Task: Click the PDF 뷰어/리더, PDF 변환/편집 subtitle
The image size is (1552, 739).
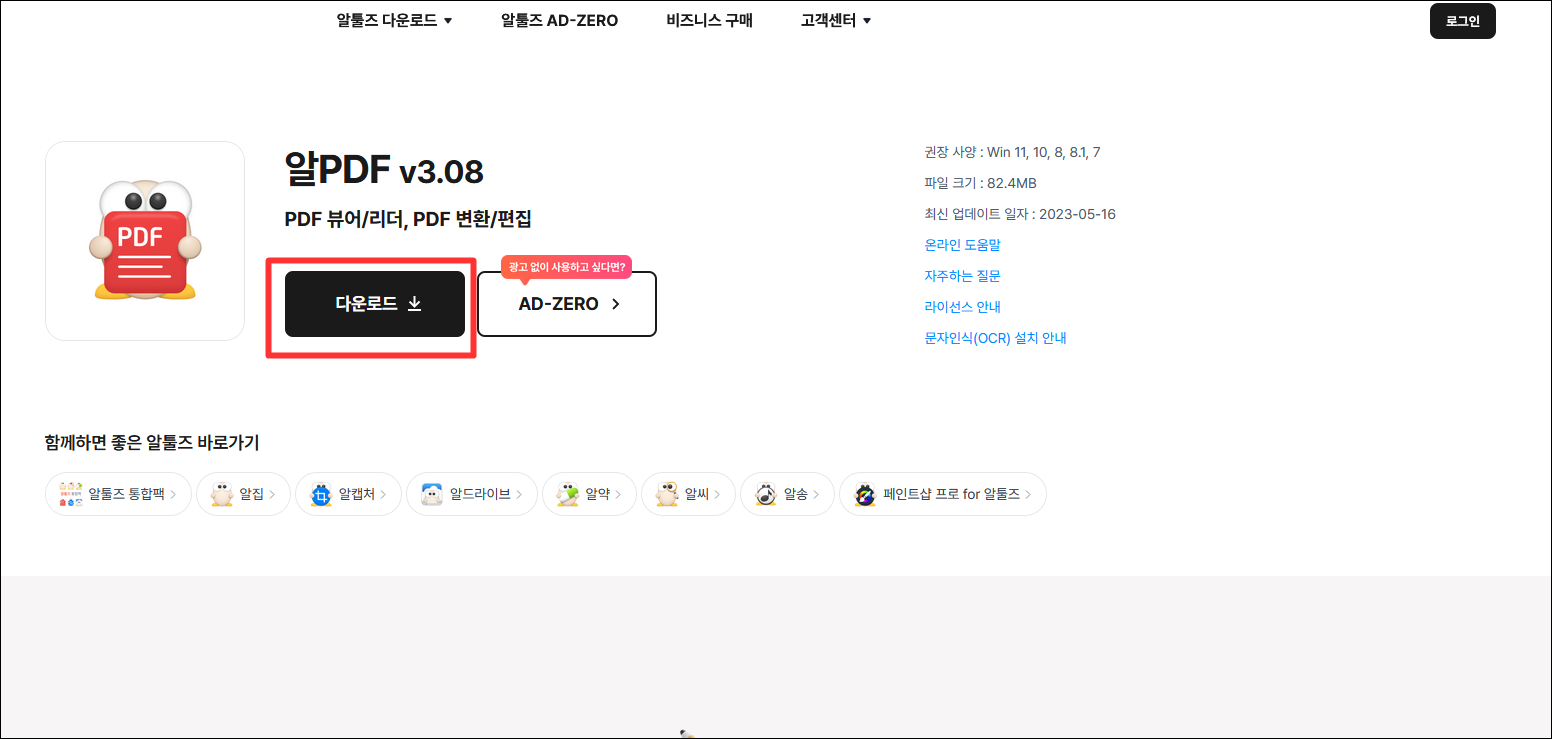Action: [408, 220]
